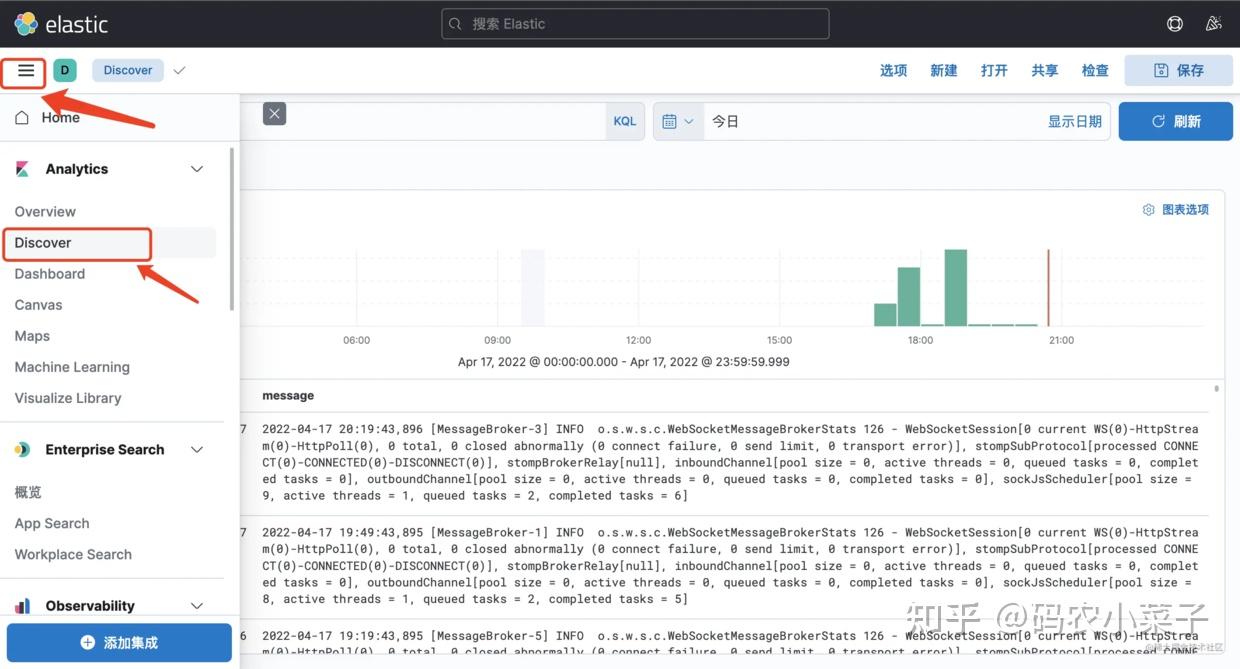This screenshot has width=1240, height=669.
Task: Click the X icon to clear the filter
Action: click(274, 113)
